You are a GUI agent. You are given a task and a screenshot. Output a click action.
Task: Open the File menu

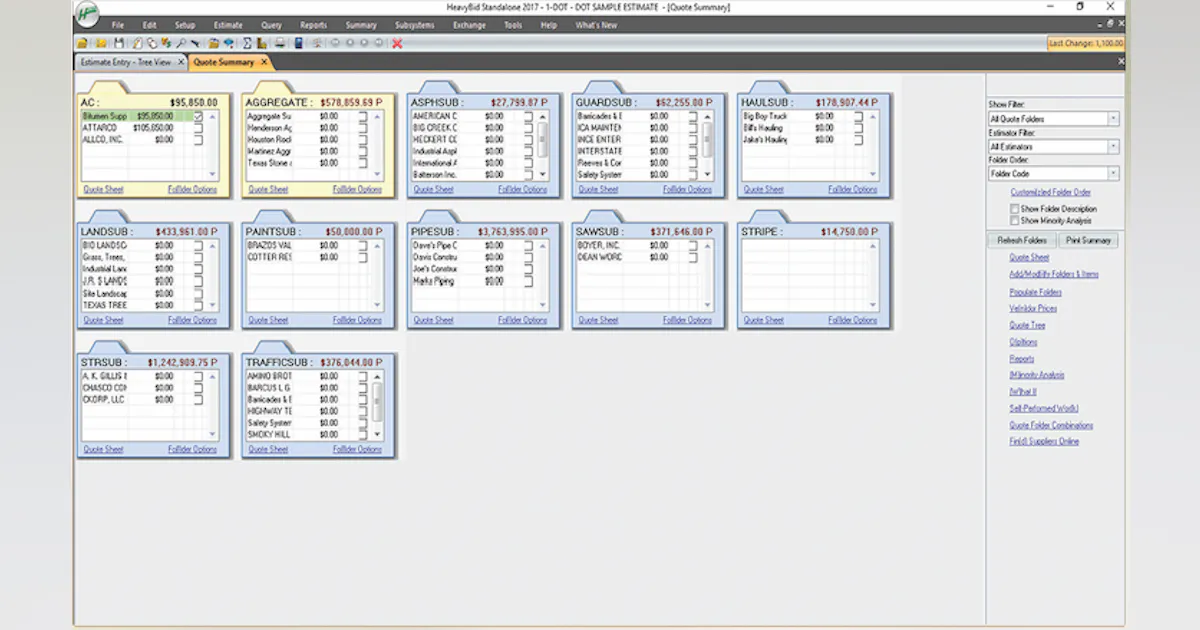pyautogui.click(x=118, y=25)
